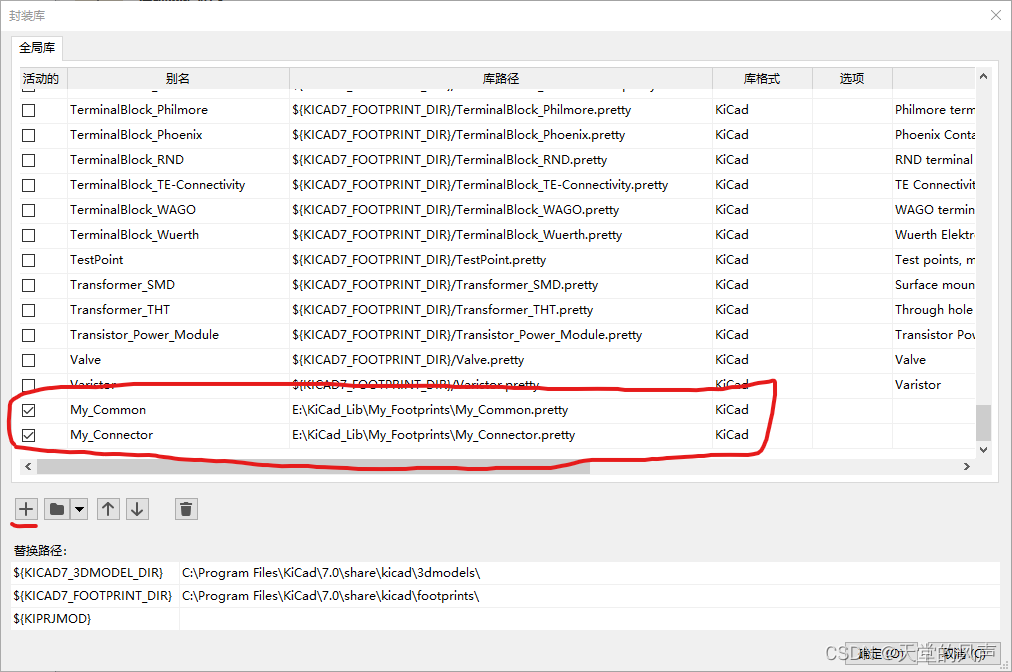Switch to the 全局库 tab

37,48
